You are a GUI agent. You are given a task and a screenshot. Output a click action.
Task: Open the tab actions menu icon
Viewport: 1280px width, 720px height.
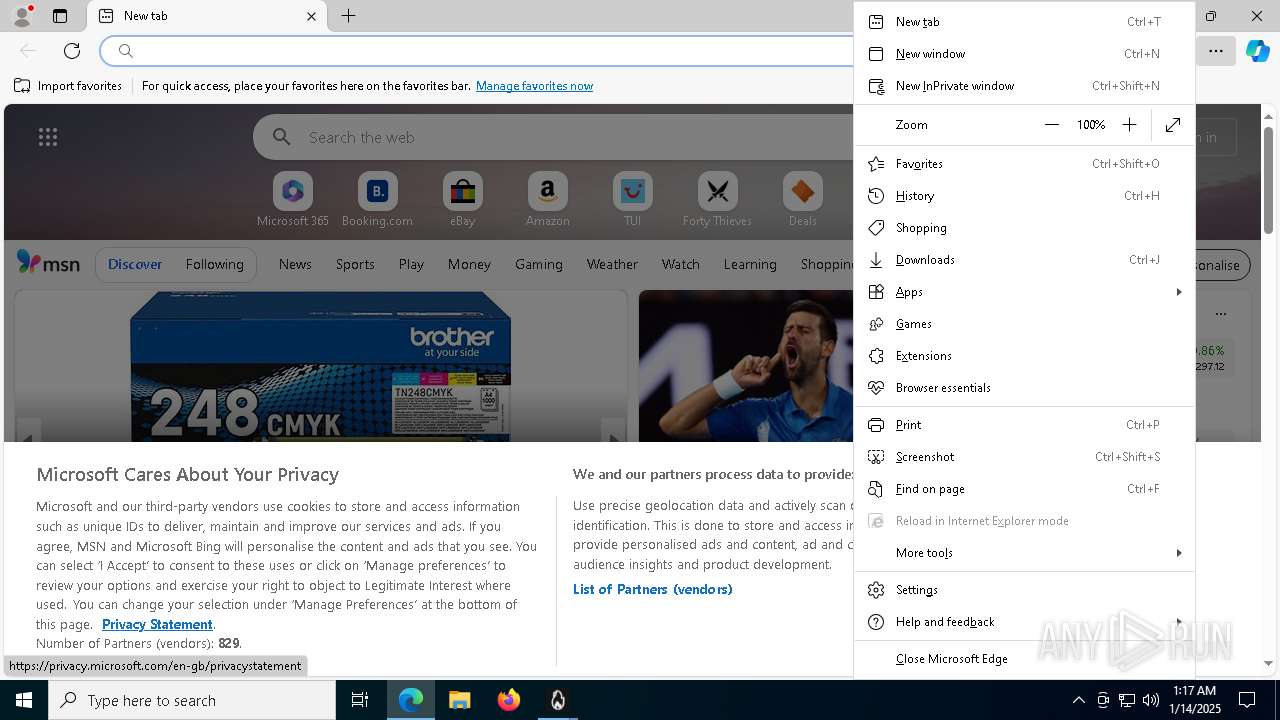tap(60, 16)
